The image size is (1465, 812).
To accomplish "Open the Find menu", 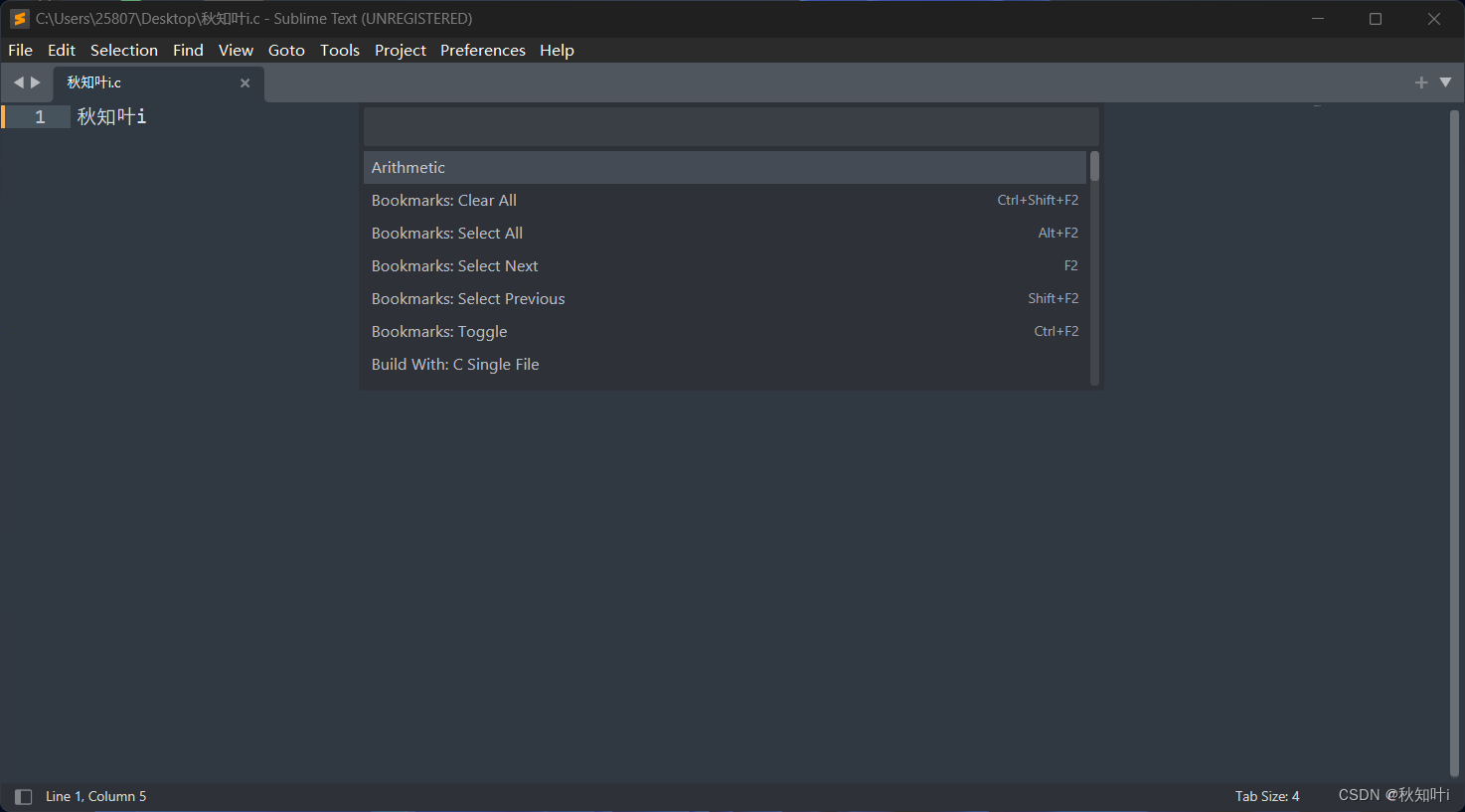I will [x=188, y=50].
